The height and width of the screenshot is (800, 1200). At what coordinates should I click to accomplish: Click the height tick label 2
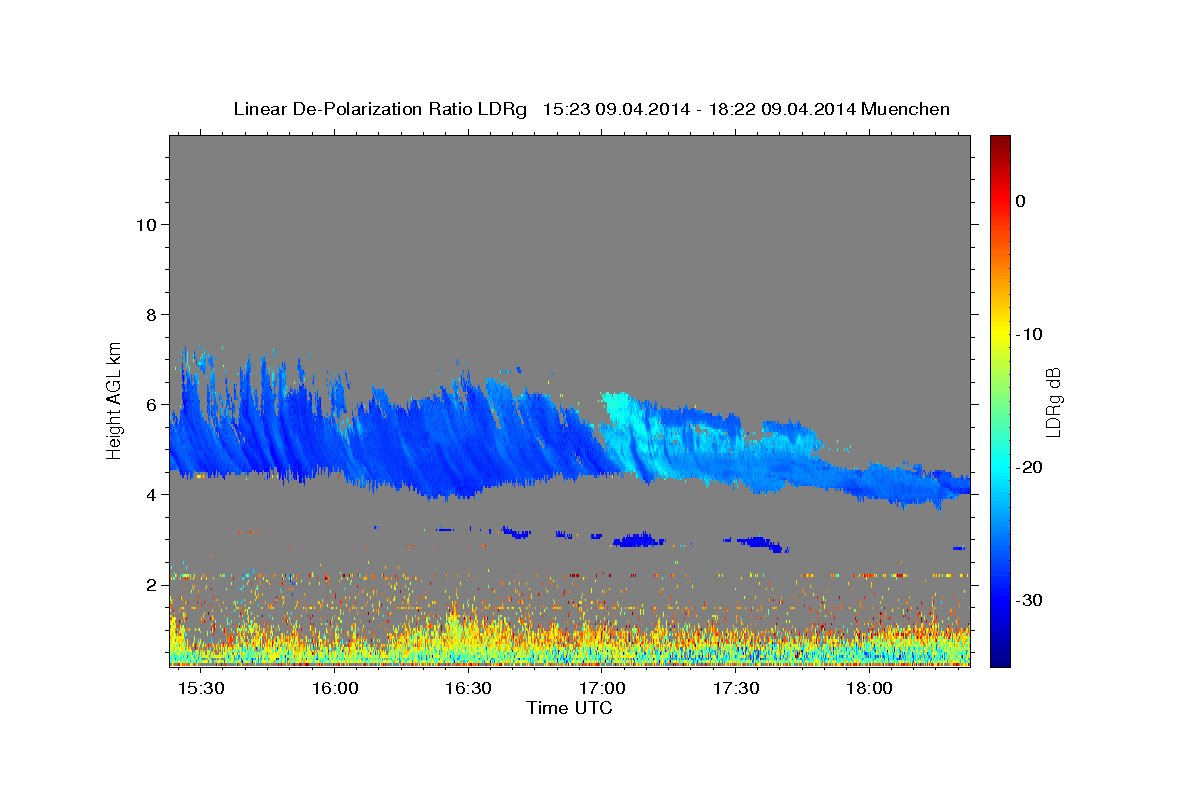[x=152, y=584]
